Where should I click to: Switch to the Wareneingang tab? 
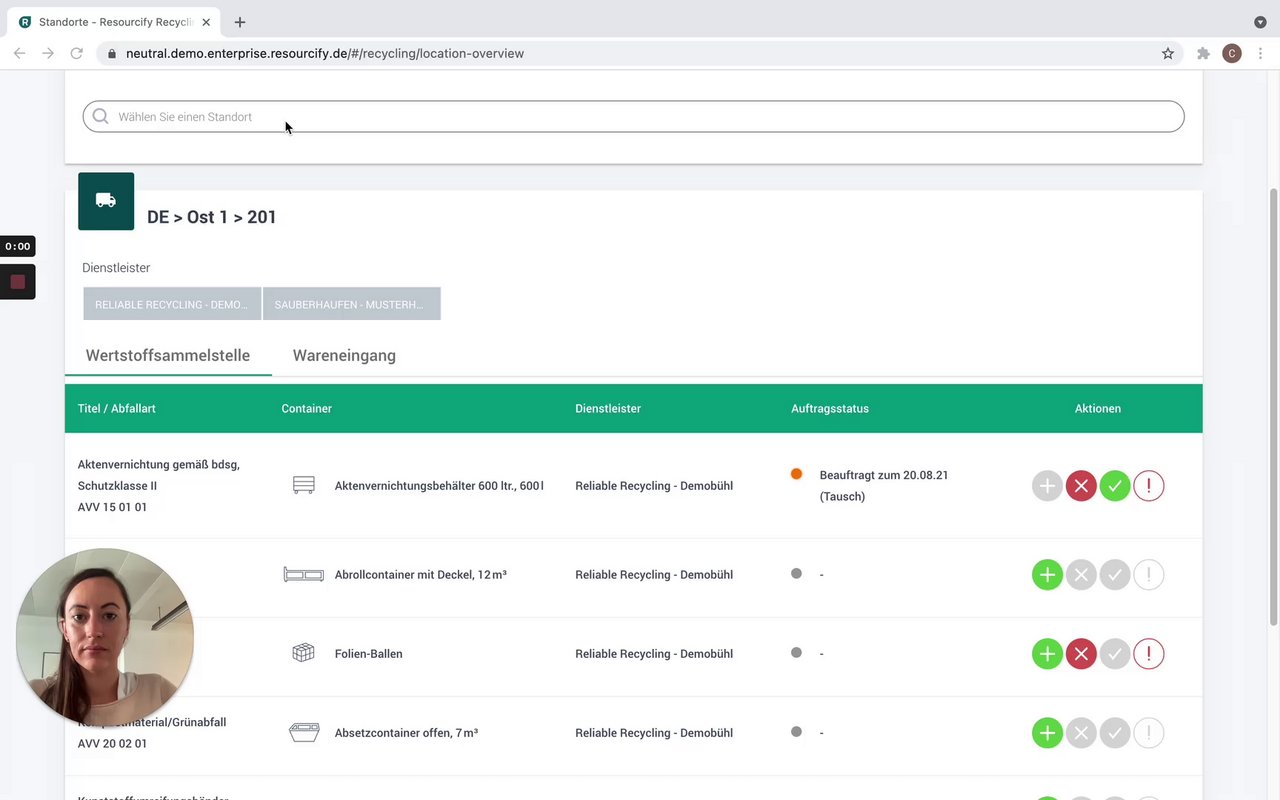344,355
